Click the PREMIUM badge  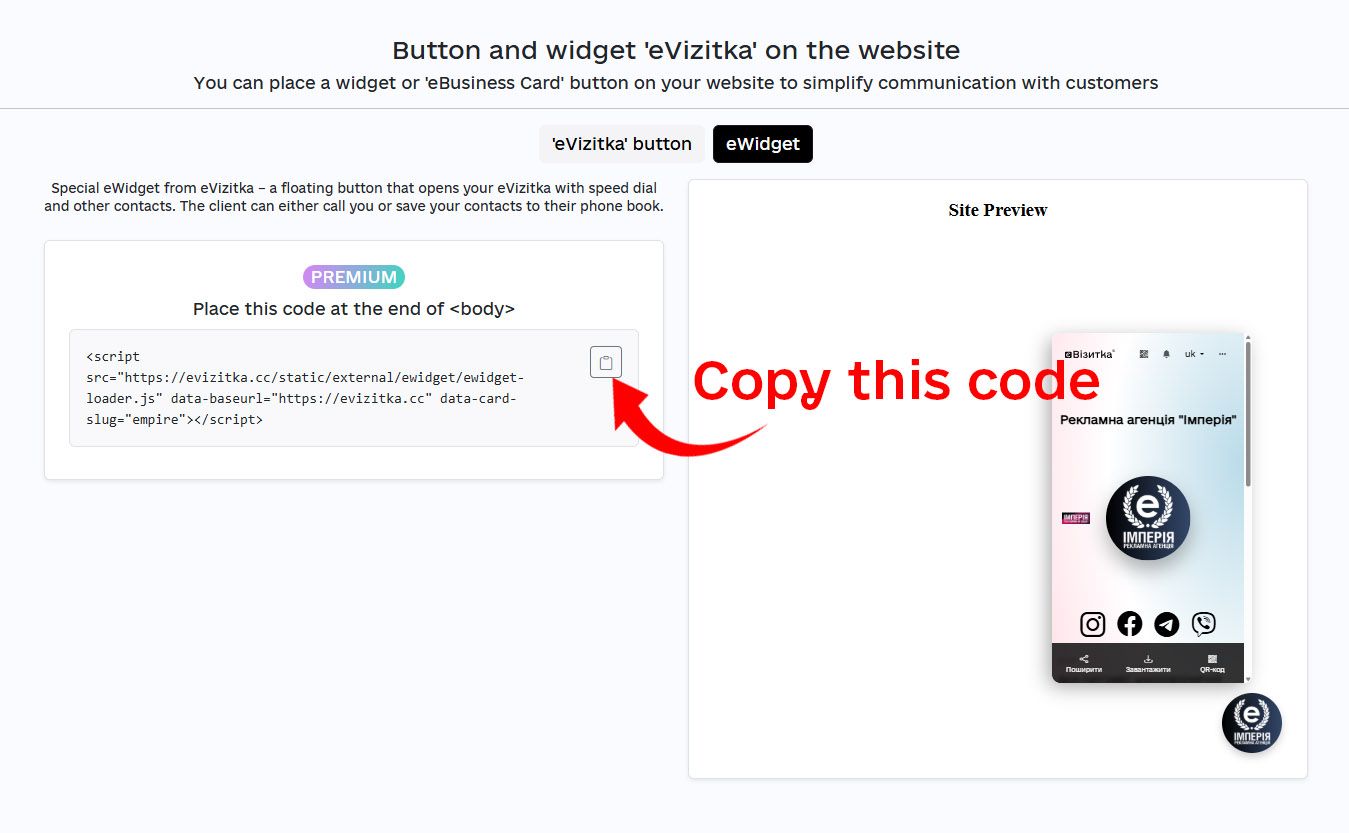point(354,277)
